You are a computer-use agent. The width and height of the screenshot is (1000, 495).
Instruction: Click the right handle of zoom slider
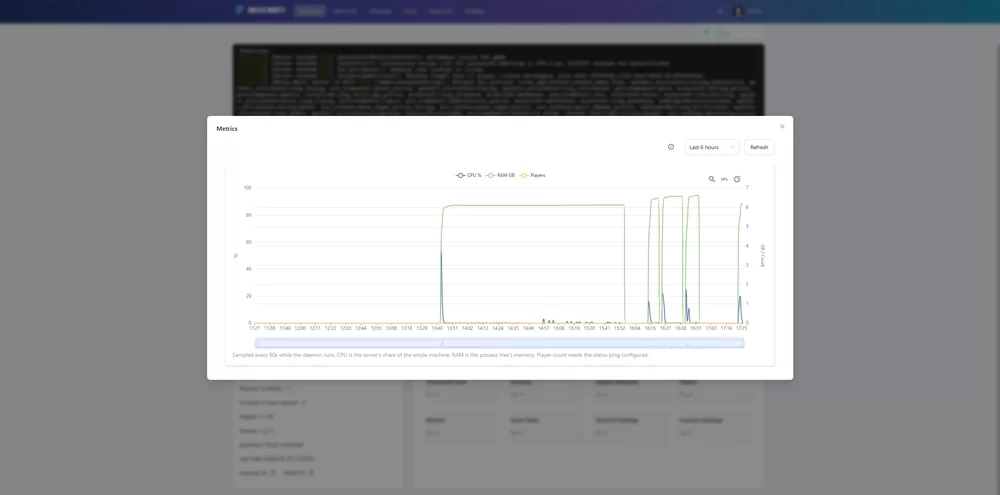pyautogui.click(x=744, y=343)
